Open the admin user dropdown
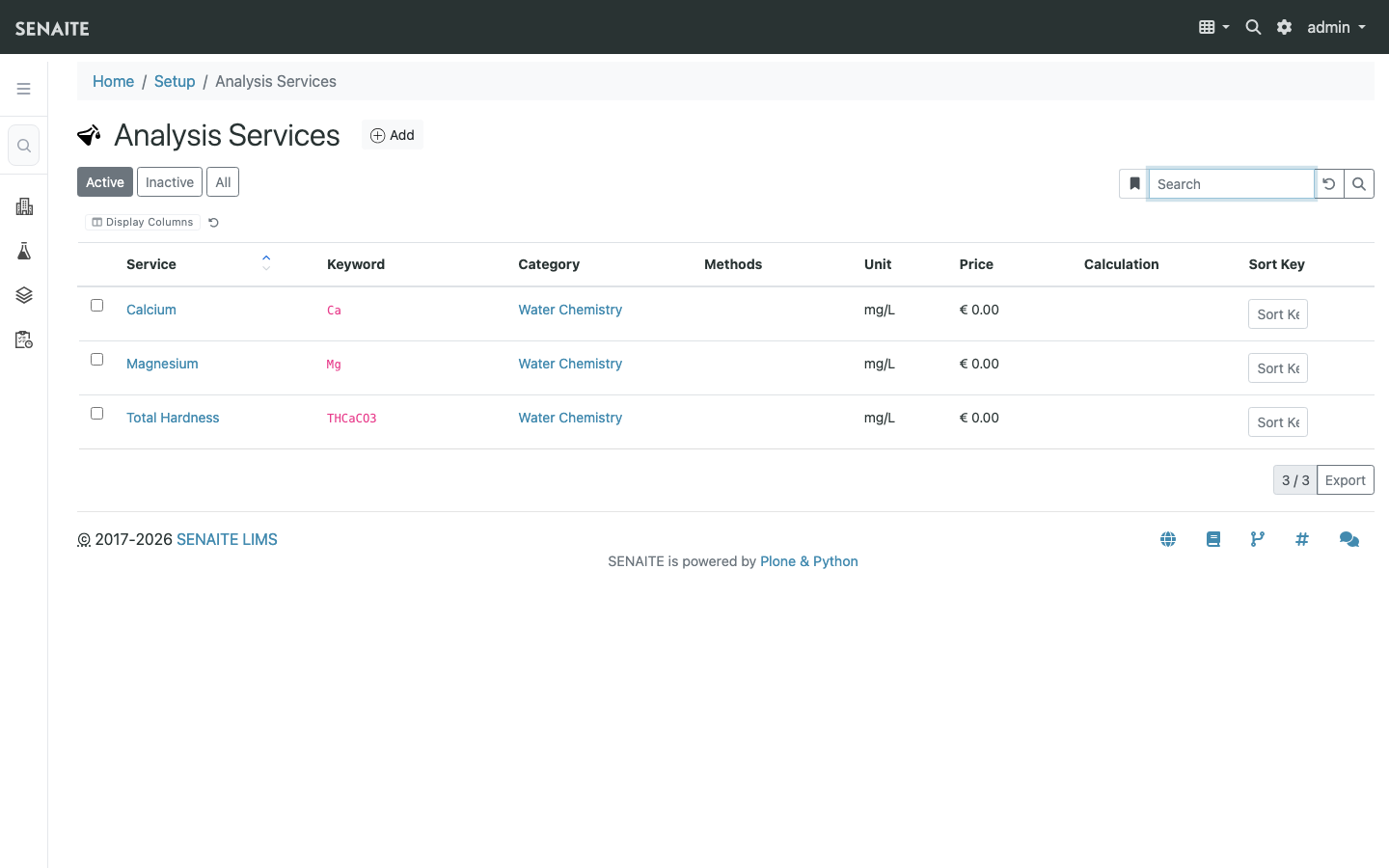 pos(1336,27)
